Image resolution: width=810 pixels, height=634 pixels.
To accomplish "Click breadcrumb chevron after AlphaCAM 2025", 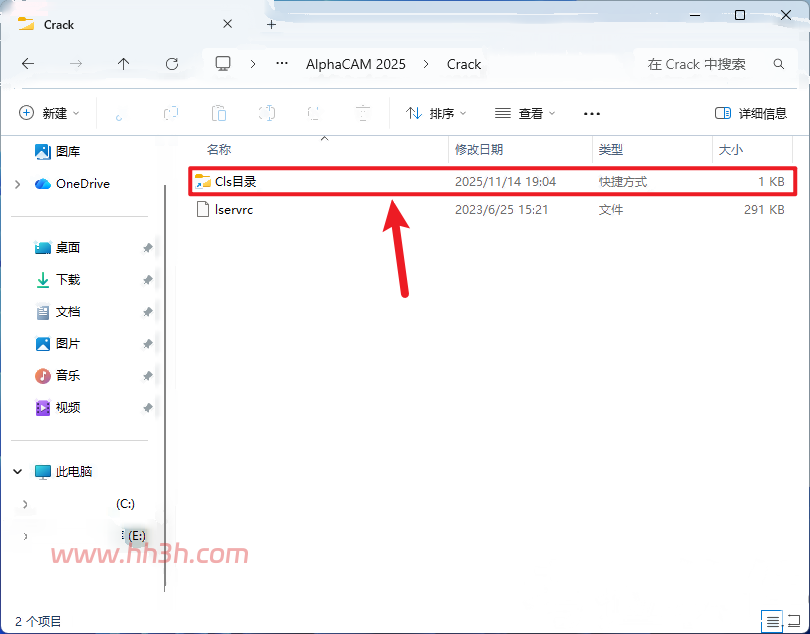I will click(426, 64).
